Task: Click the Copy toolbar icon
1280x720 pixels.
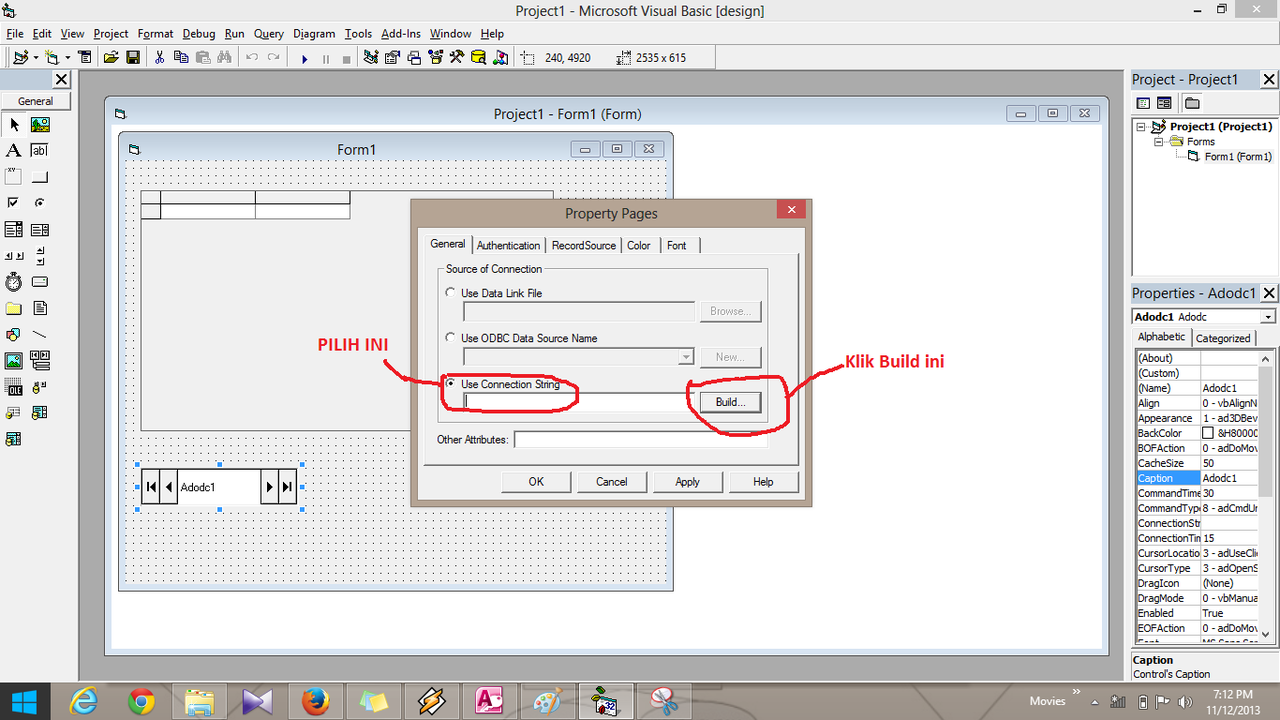Action: tap(181, 58)
